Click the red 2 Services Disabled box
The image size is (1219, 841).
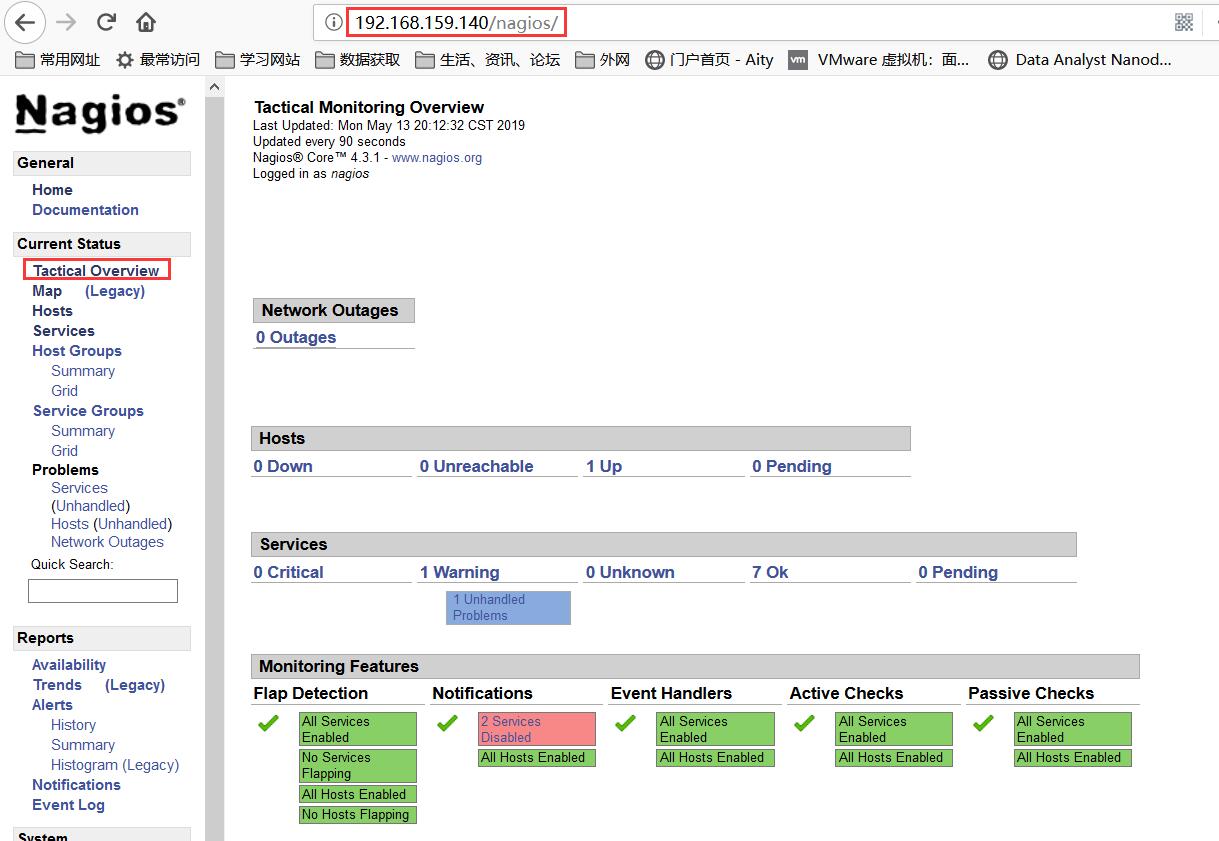click(537, 730)
